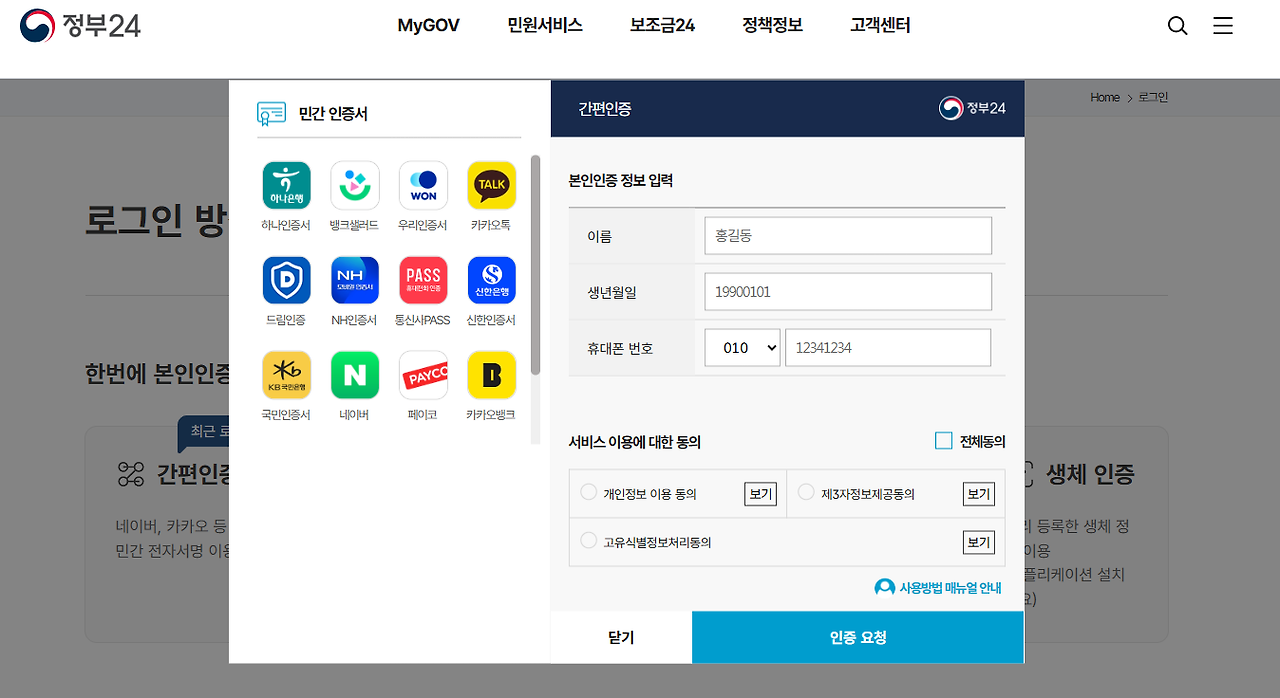Open the 민원서비스 menu
Screen dimensions: 1280x698
tap(545, 26)
